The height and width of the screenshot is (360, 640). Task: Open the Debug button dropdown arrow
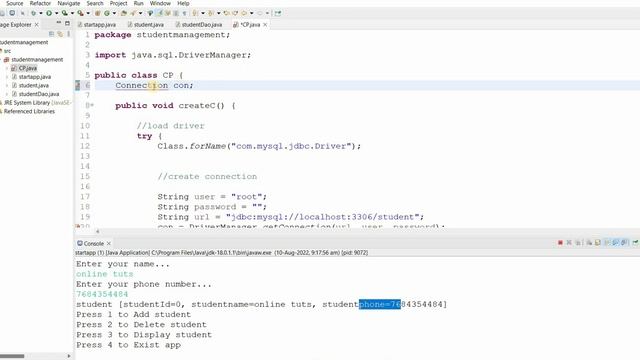tap(41, 13)
